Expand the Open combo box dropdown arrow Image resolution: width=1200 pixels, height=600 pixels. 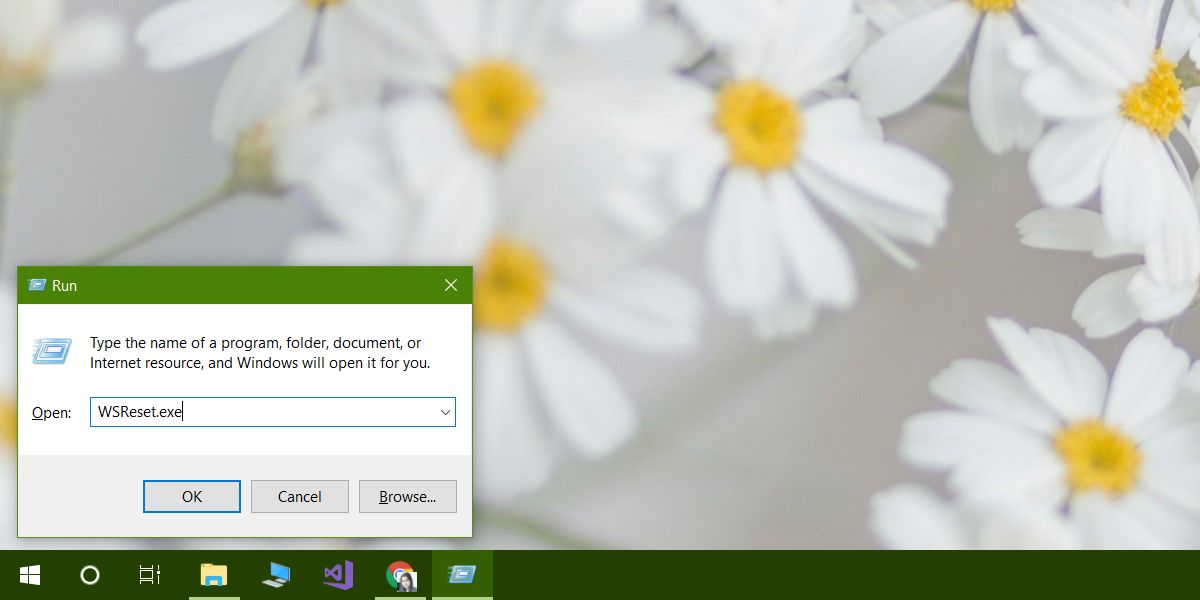point(445,412)
